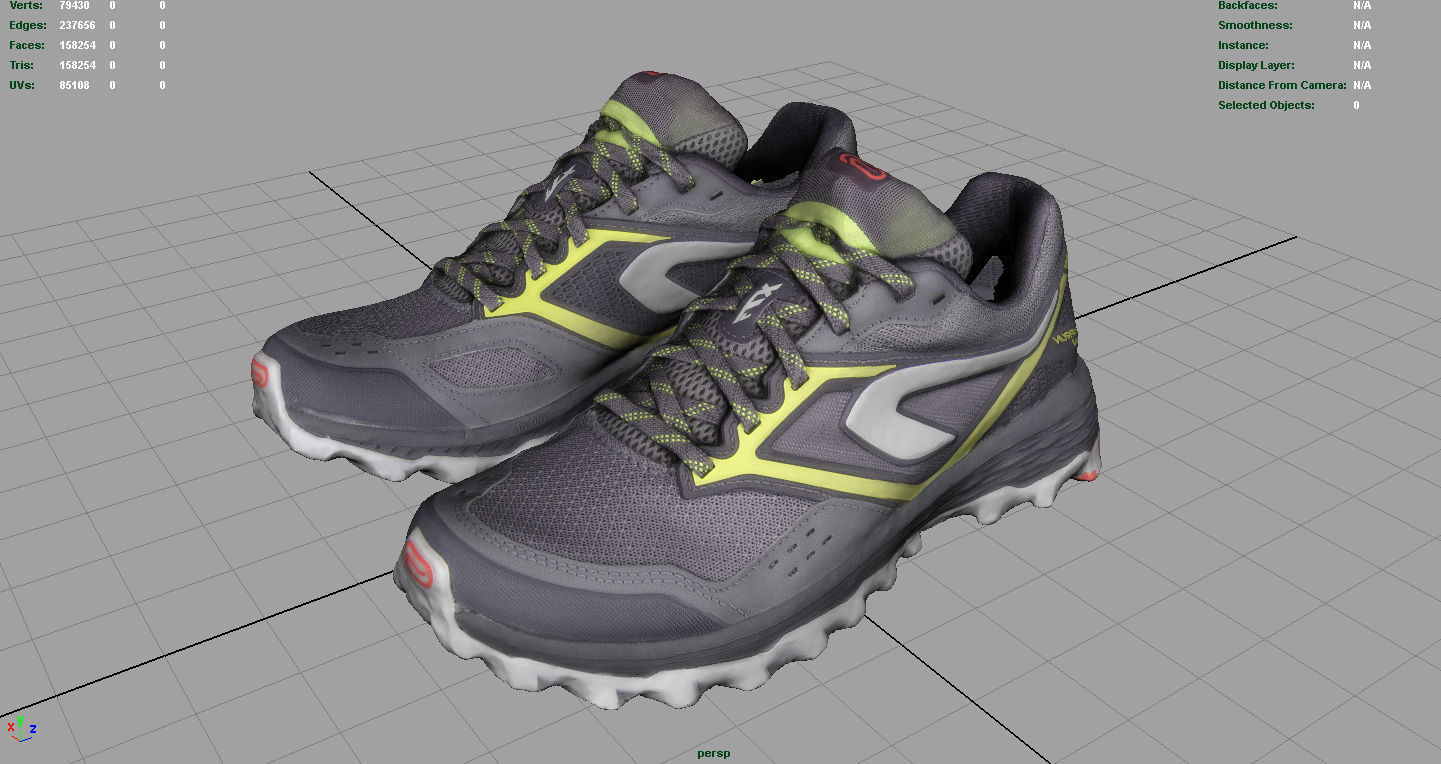This screenshot has width=1441, height=764.
Task: Click the Distance From Camera: label
Action: pos(1282,85)
